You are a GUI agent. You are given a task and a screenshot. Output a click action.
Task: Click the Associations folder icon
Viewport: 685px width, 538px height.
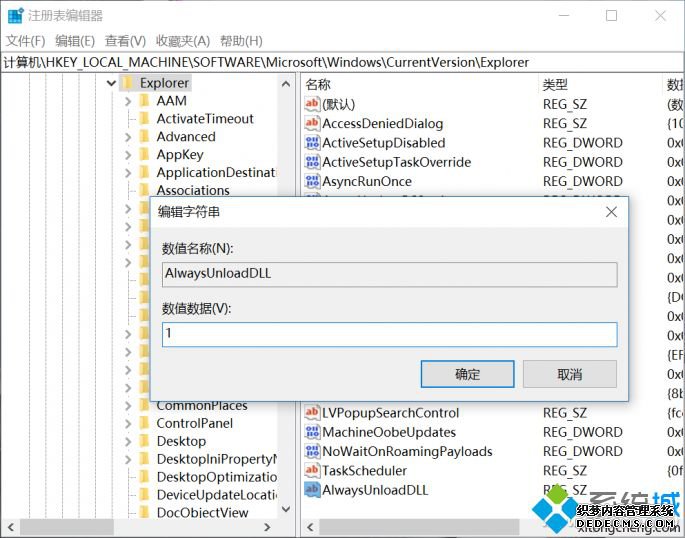pos(144,190)
